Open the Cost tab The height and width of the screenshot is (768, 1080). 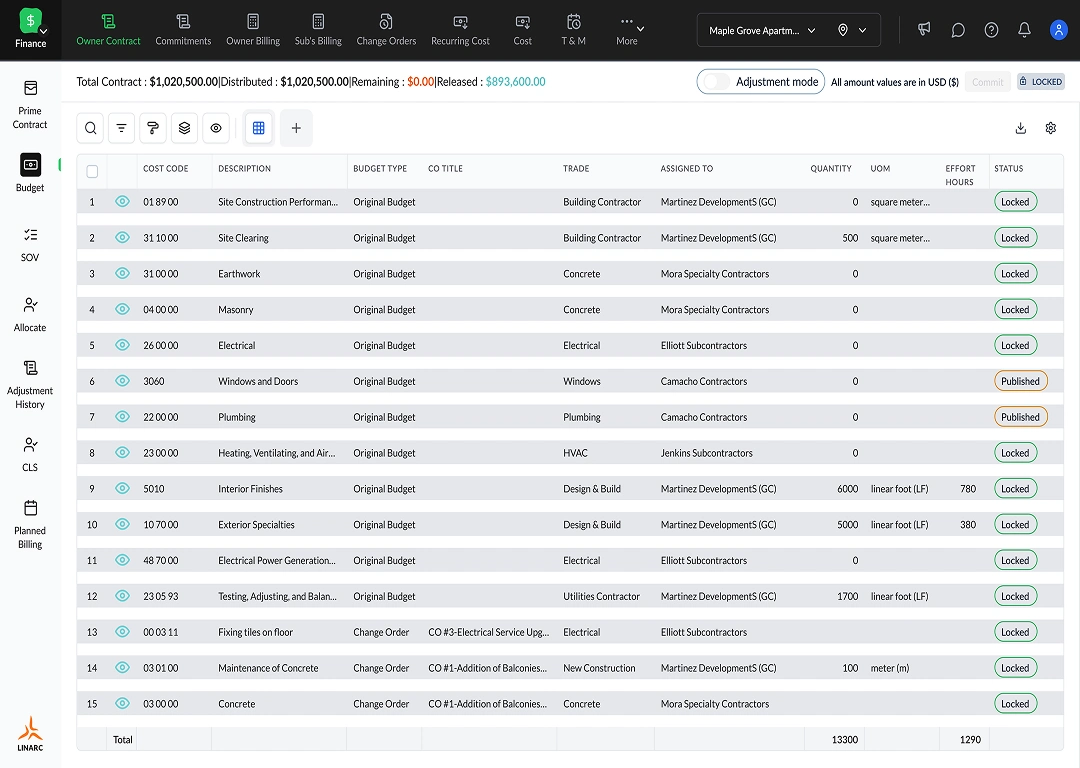pyautogui.click(x=523, y=30)
